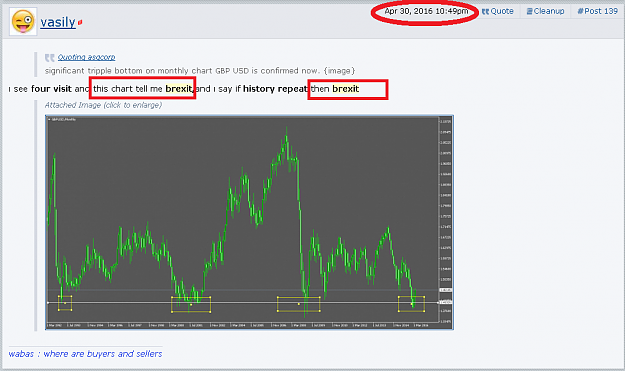Click the Apr 30, 2016 post timestamp
Screen dimensions: 625x371
tap(426, 11)
